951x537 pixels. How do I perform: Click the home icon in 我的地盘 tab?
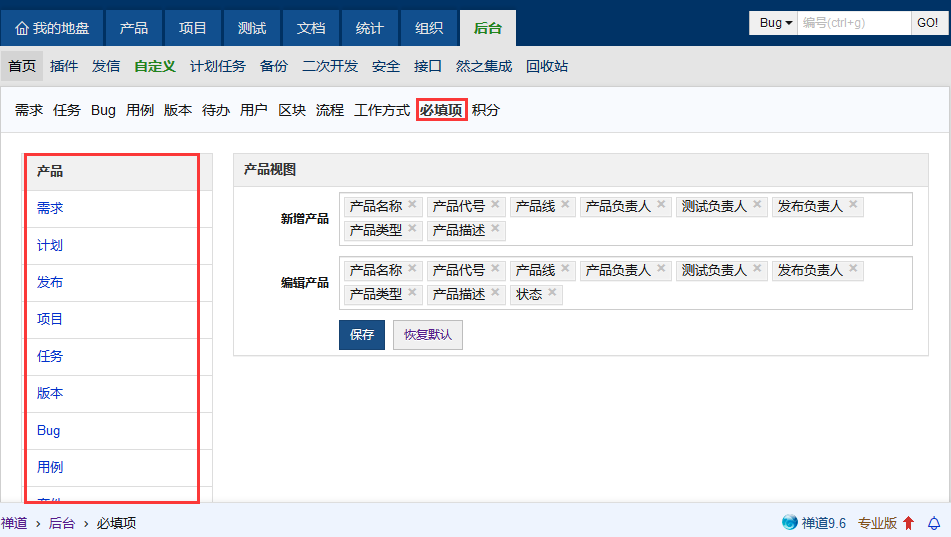[22, 29]
